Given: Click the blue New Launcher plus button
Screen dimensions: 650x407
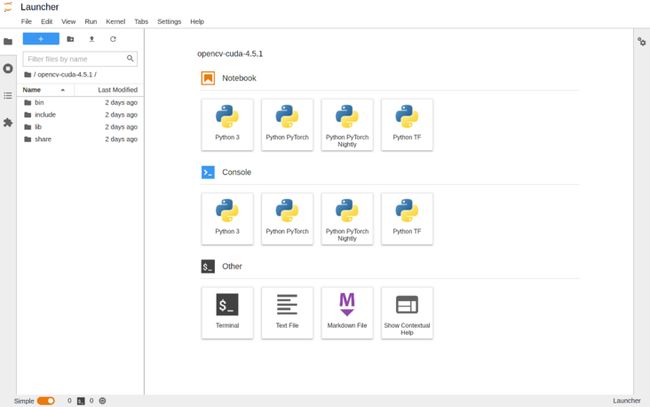Looking at the screenshot, I should pyautogui.click(x=41, y=39).
